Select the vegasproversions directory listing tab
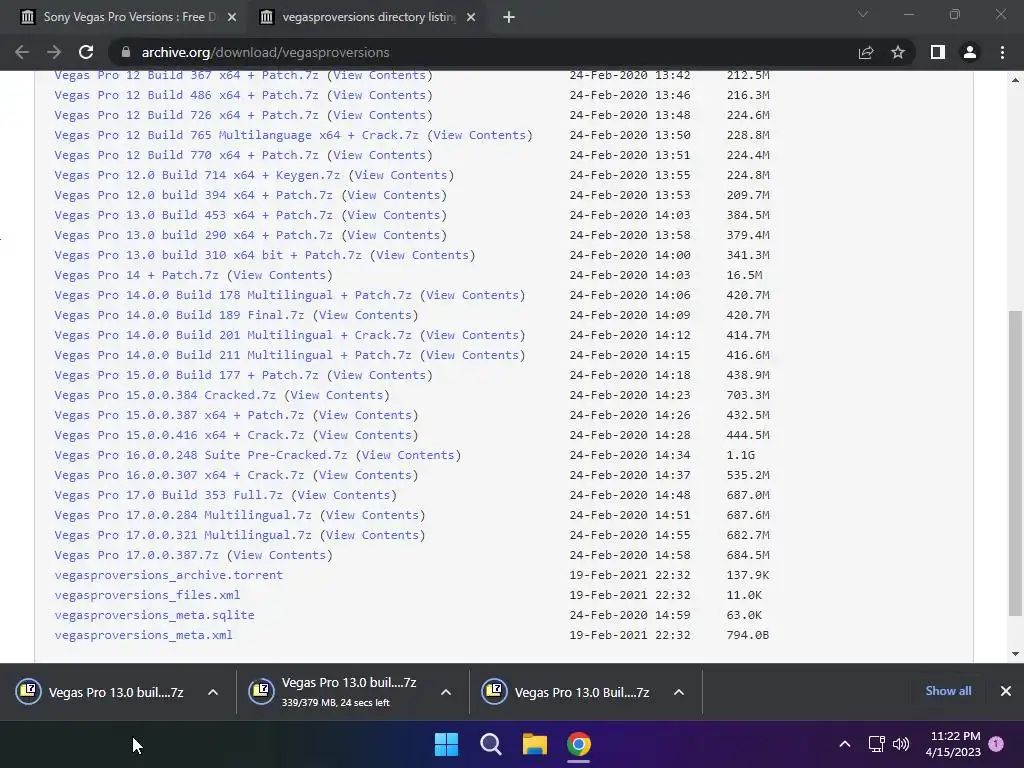1024x768 pixels. [x=369, y=17]
